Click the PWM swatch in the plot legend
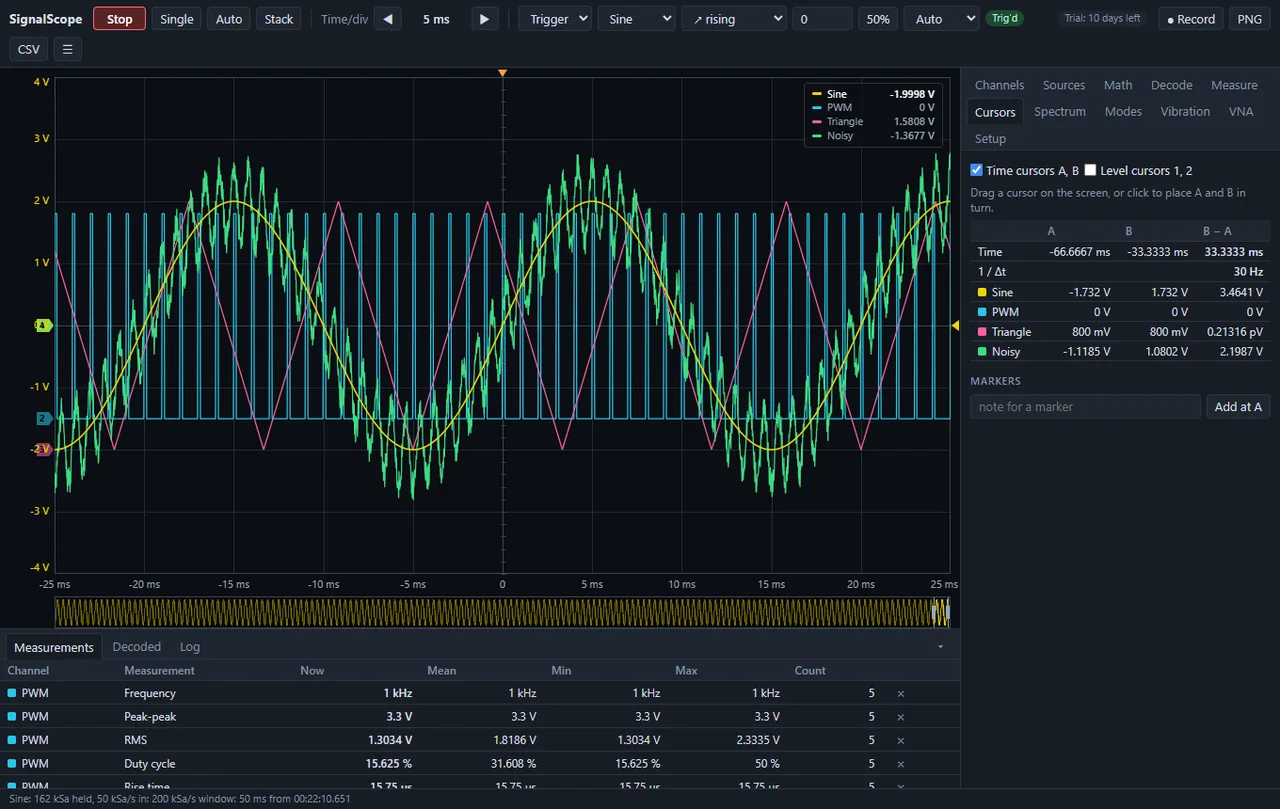Screen dimensions: 1280x809 [x=817, y=108]
